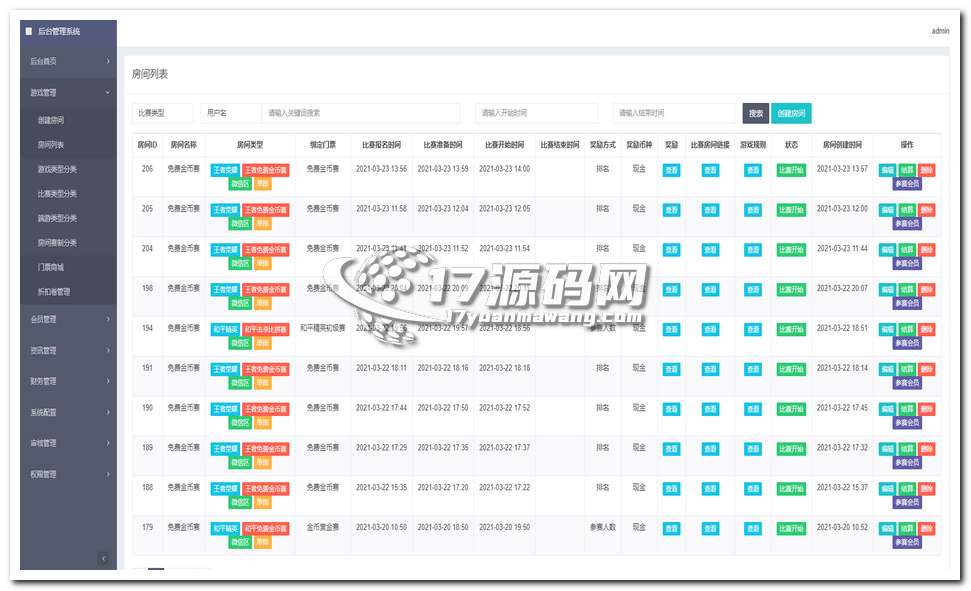Screen dimensions: 971x591
Task: Collapse the 游戏管理 sidebar section
Action: [67, 93]
